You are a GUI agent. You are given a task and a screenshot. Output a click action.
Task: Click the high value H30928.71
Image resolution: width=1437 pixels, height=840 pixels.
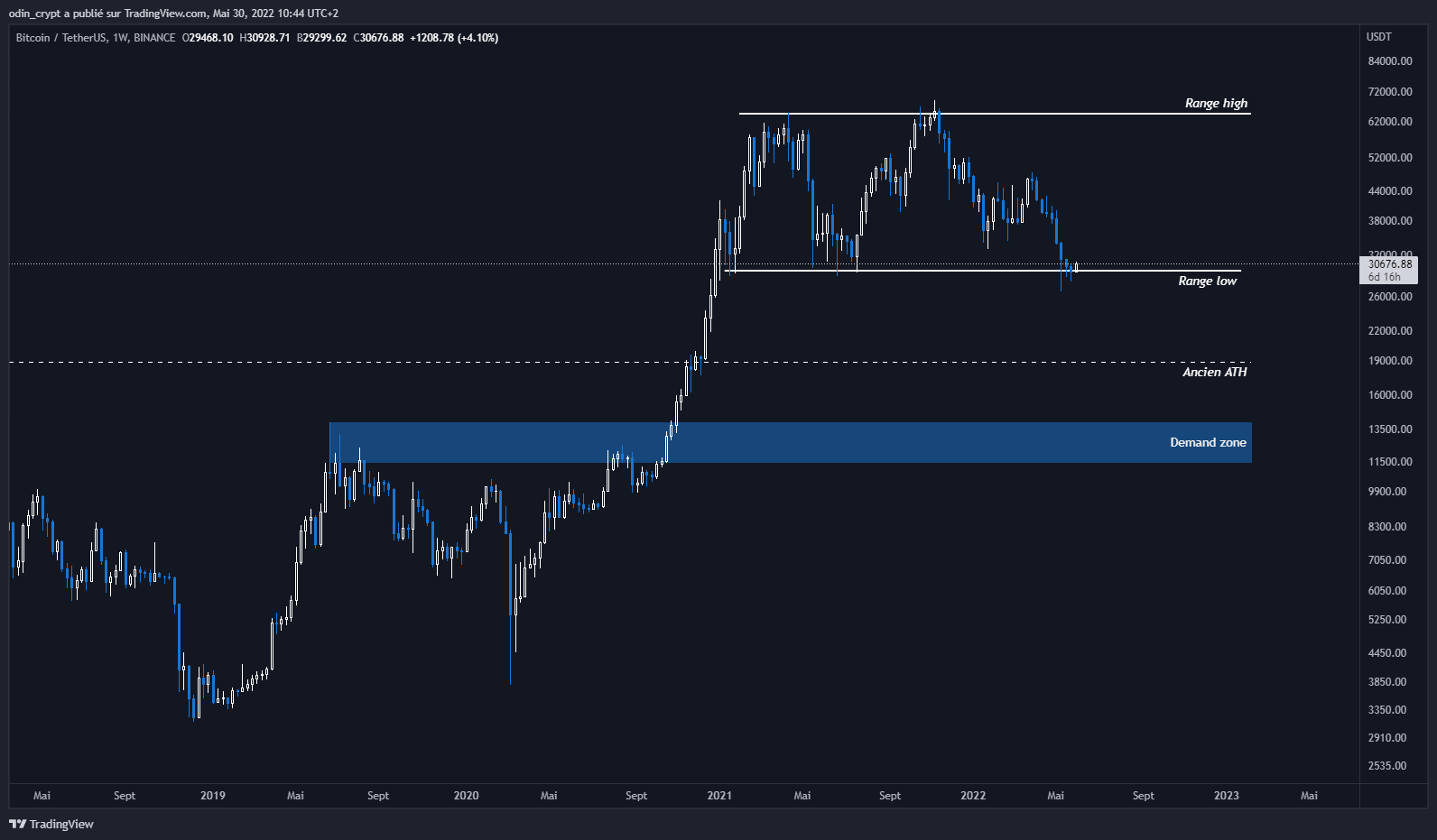coord(264,38)
